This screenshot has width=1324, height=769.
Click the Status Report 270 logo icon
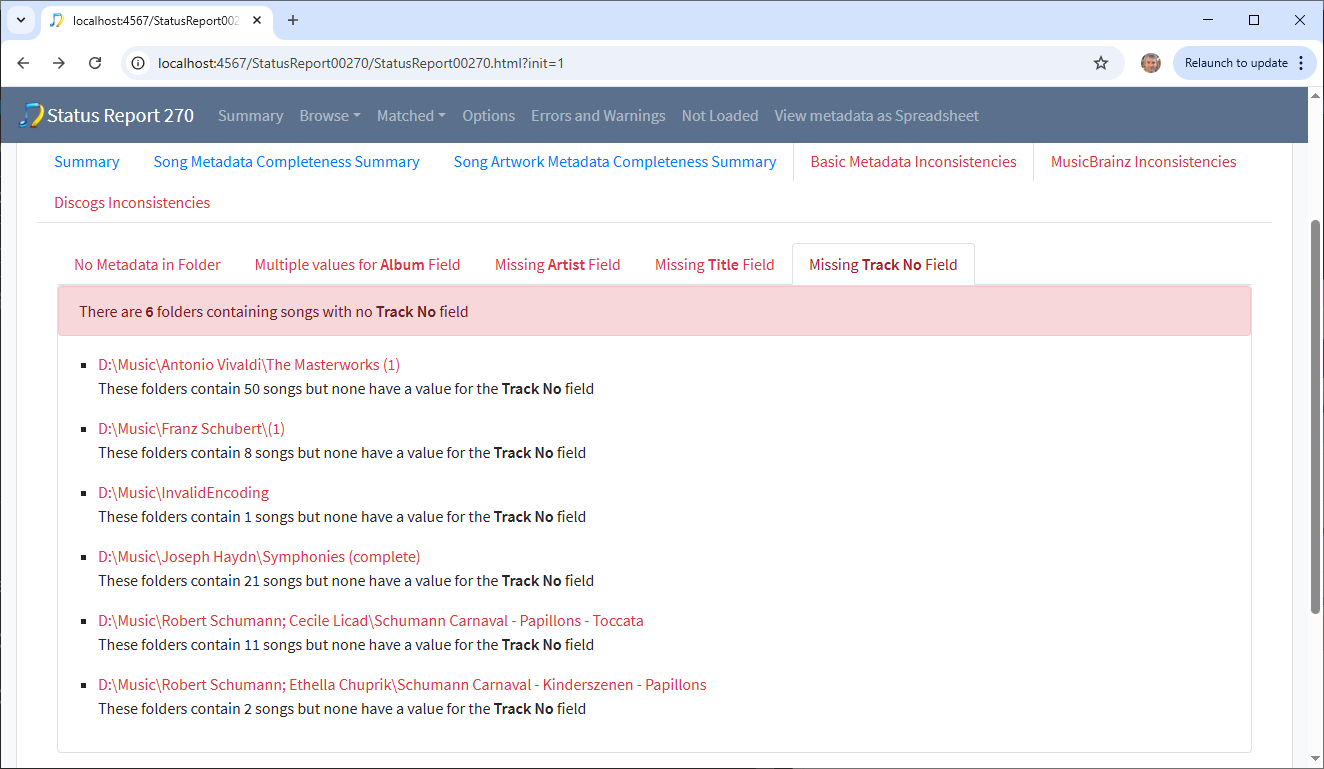31,115
